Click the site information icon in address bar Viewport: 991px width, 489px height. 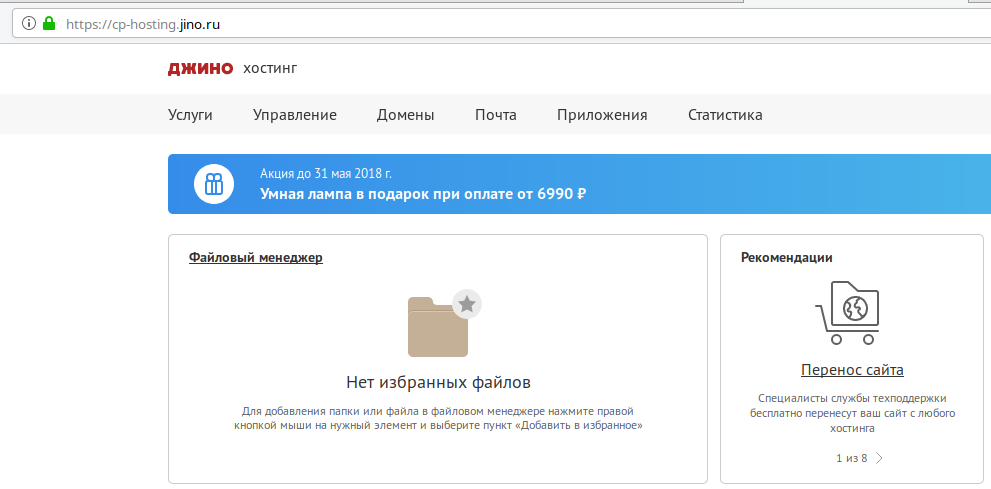tap(29, 23)
